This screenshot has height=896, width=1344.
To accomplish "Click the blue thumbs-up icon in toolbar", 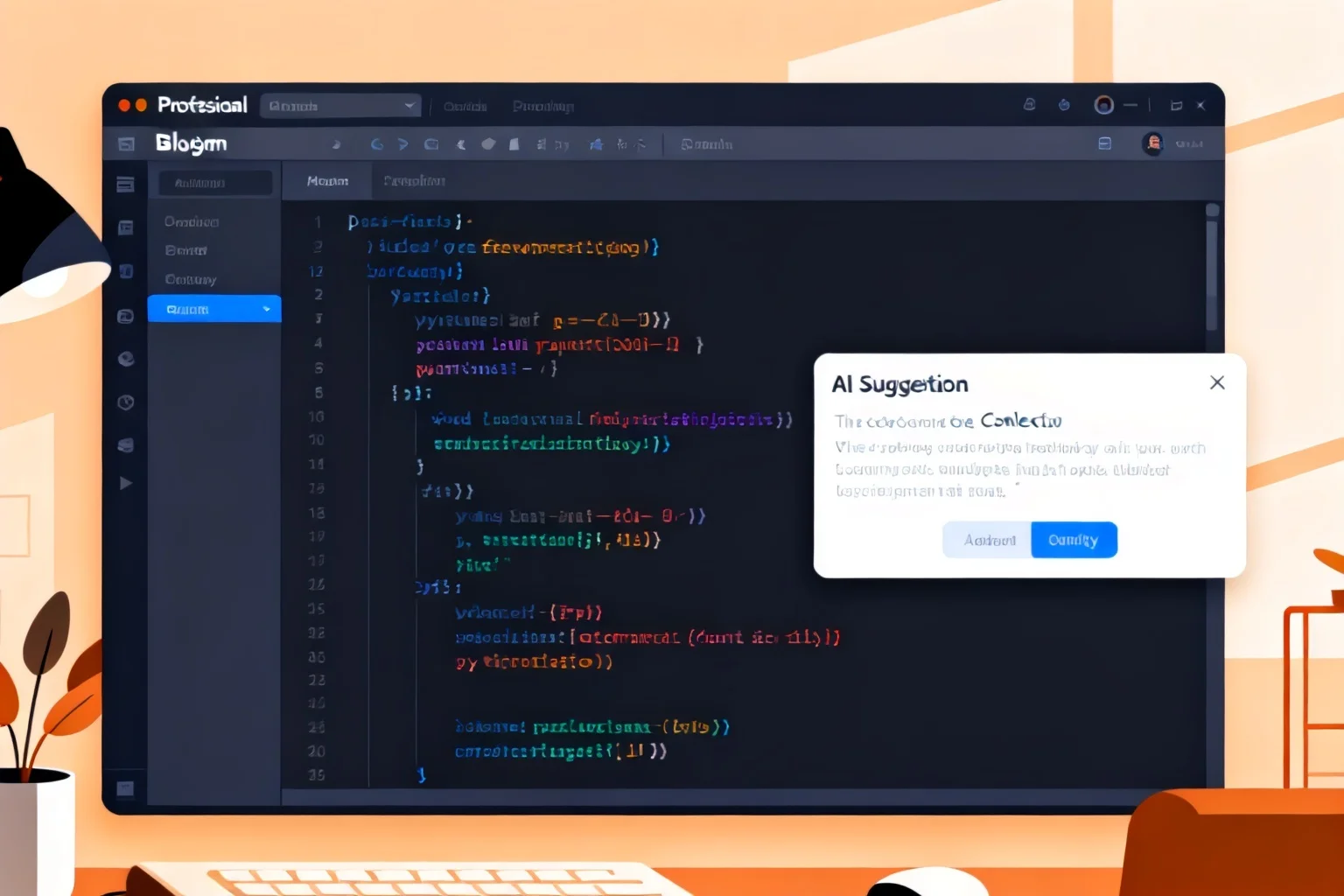I will coord(596,144).
